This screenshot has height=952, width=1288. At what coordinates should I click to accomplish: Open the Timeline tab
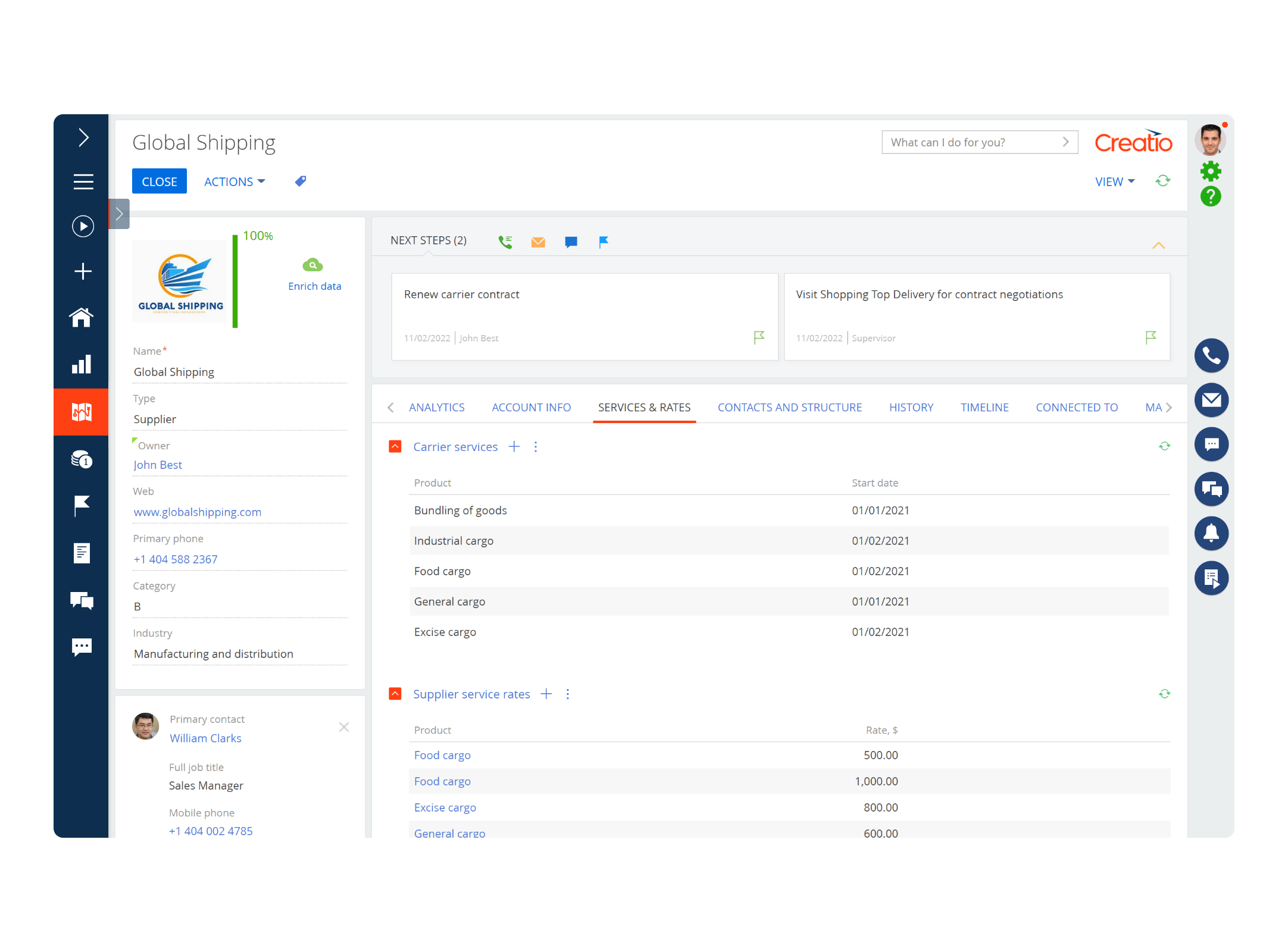pyautogui.click(x=984, y=408)
